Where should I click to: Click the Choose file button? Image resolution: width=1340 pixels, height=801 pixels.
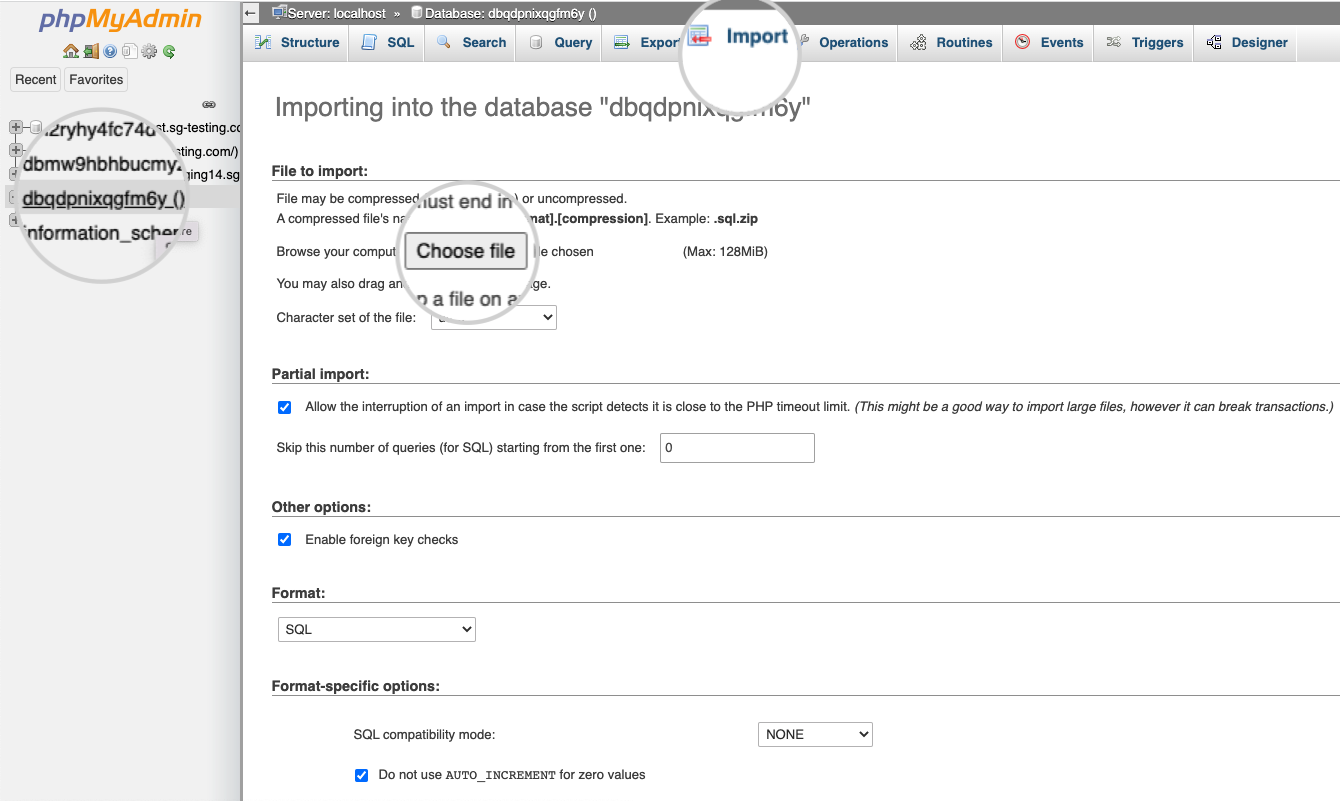click(x=465, y=251)
